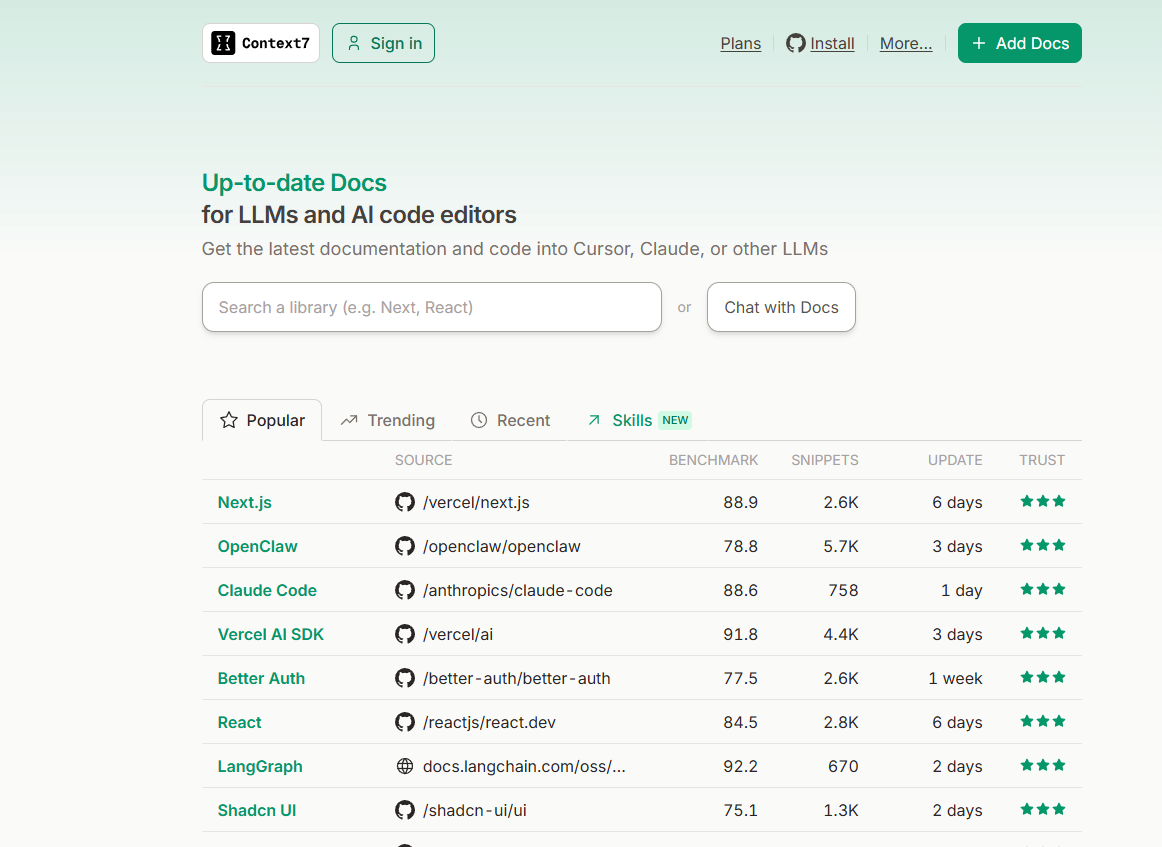Click the BENCHMARK column header

[x=713, y=460]
